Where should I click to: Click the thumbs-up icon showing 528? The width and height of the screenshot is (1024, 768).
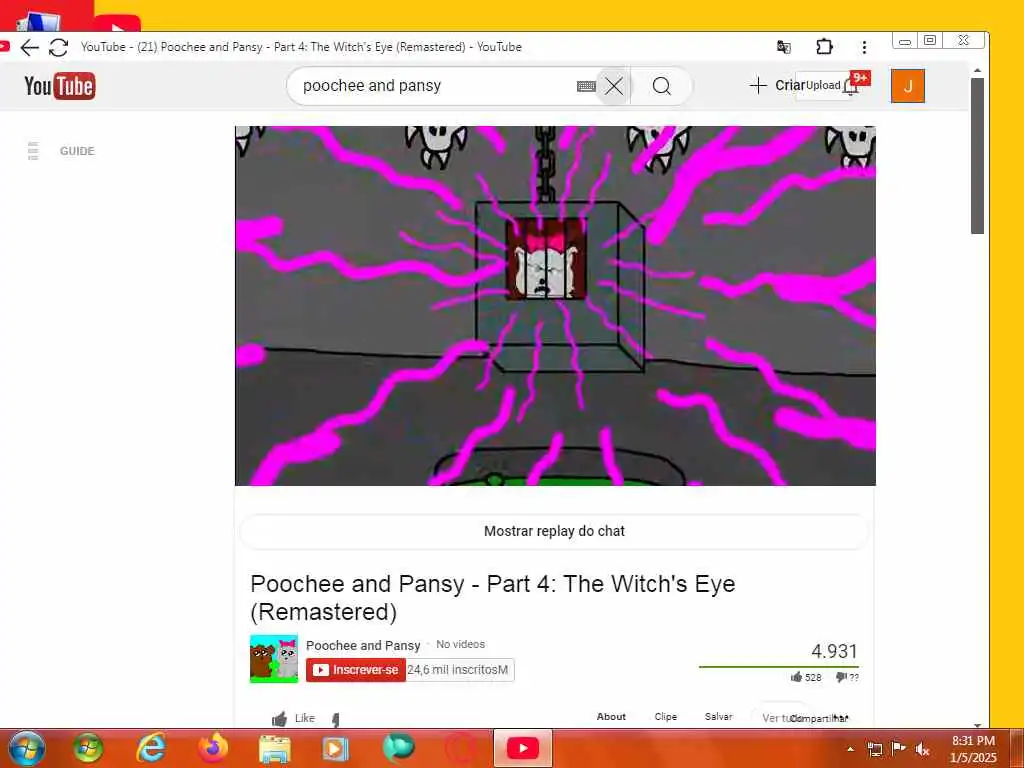pyautogui.click(x=796, y=677)
